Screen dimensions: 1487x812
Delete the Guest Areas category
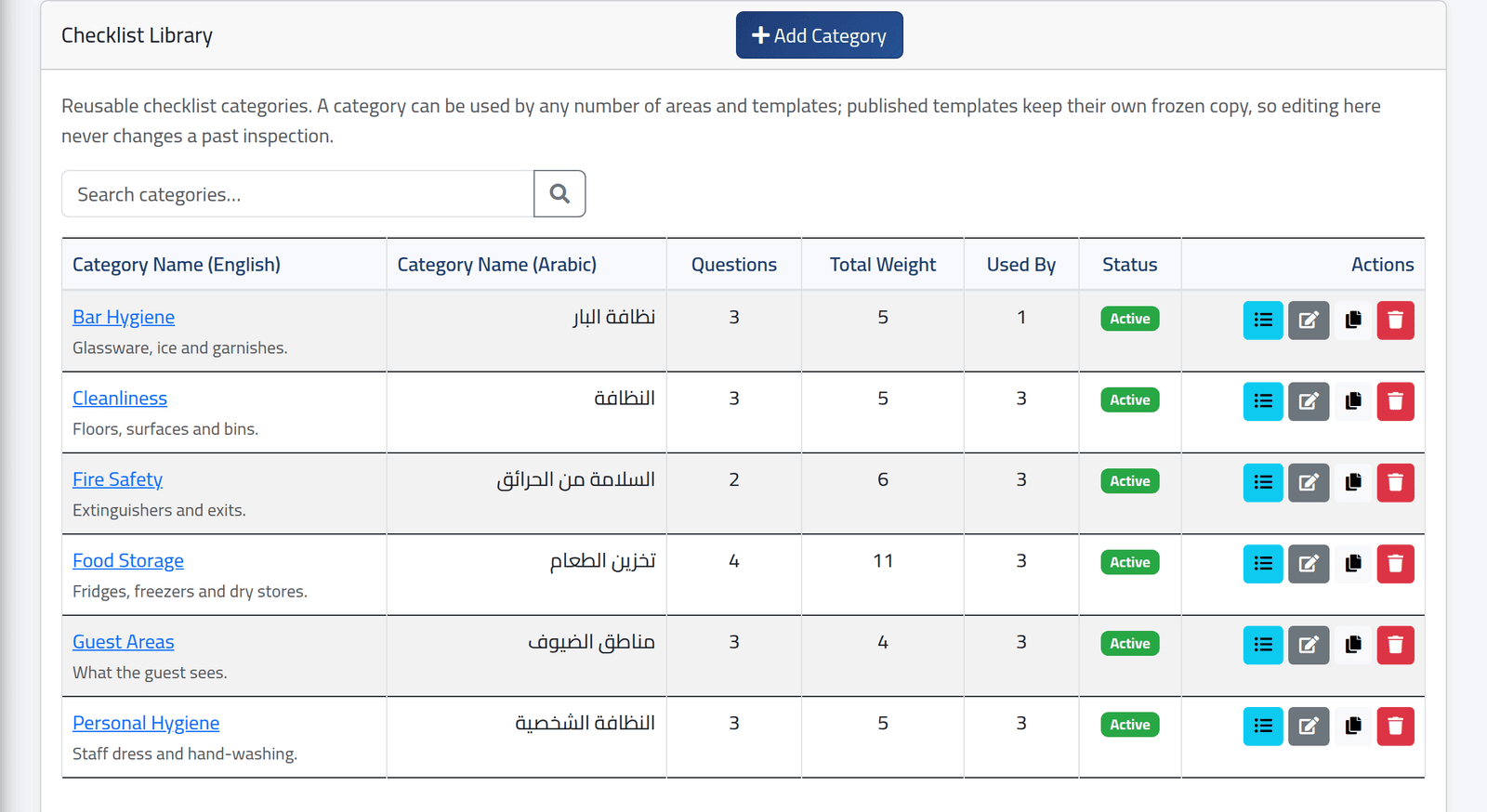coord(1395,645)
